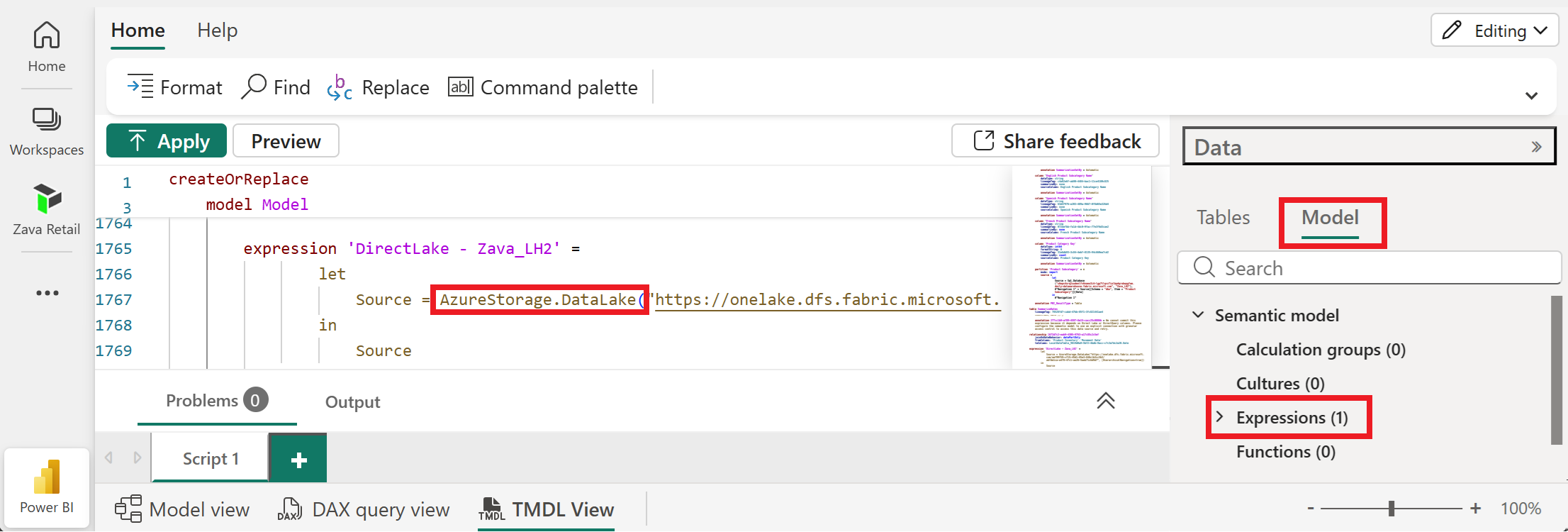Go to next script tab arrow
This screenshot has height=532, width=1568.
pyautogui.click(x=138, y=458)
